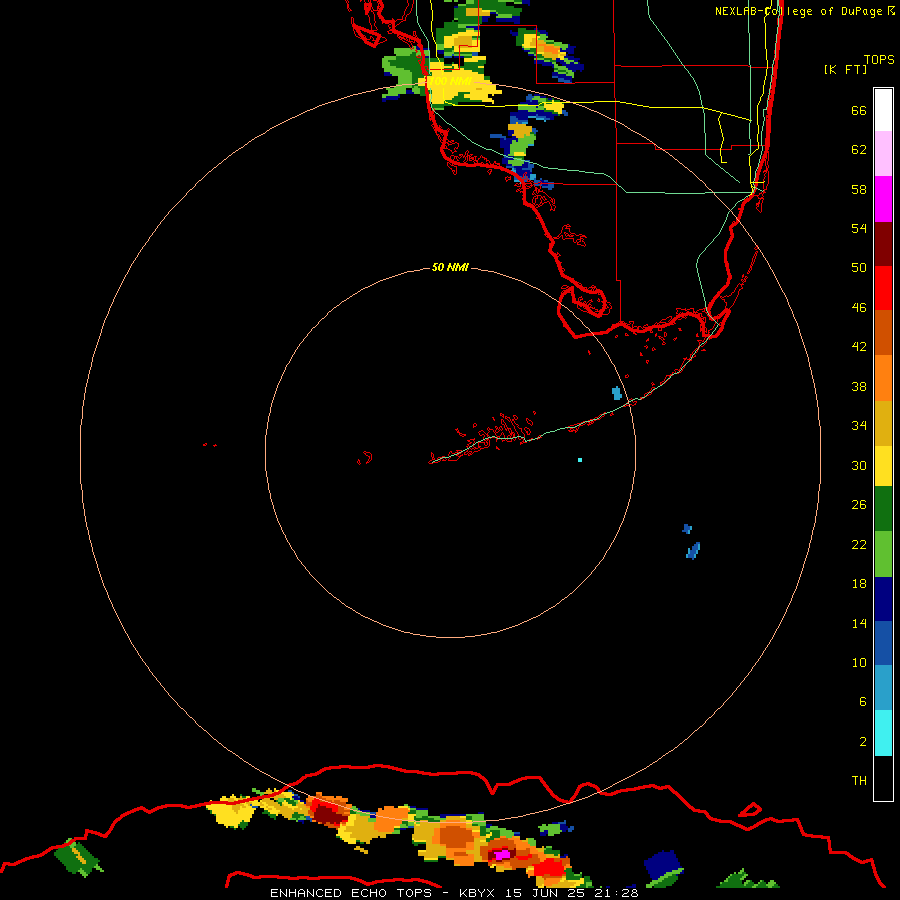The image size is (900, 900).
Task: Click the legend value 46
Action: [x=859, y=308]
